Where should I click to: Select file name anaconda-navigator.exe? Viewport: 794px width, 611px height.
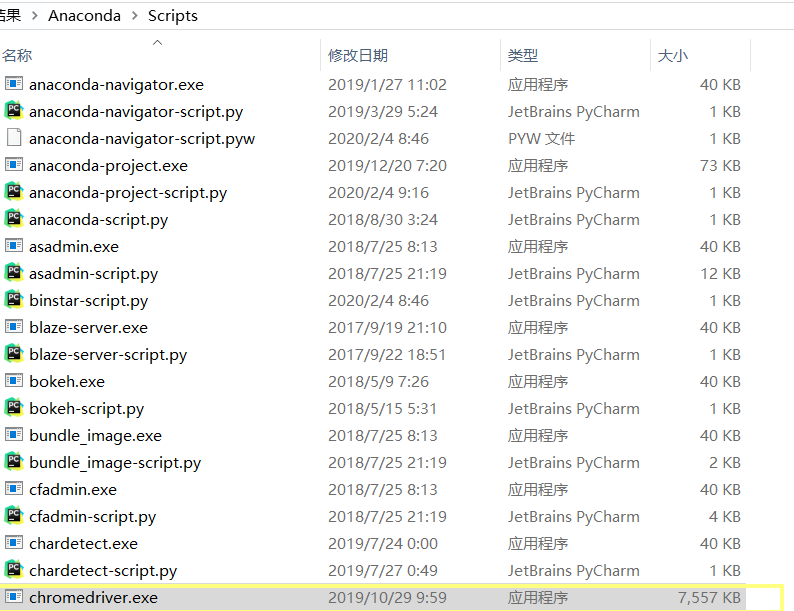(116, 85)
